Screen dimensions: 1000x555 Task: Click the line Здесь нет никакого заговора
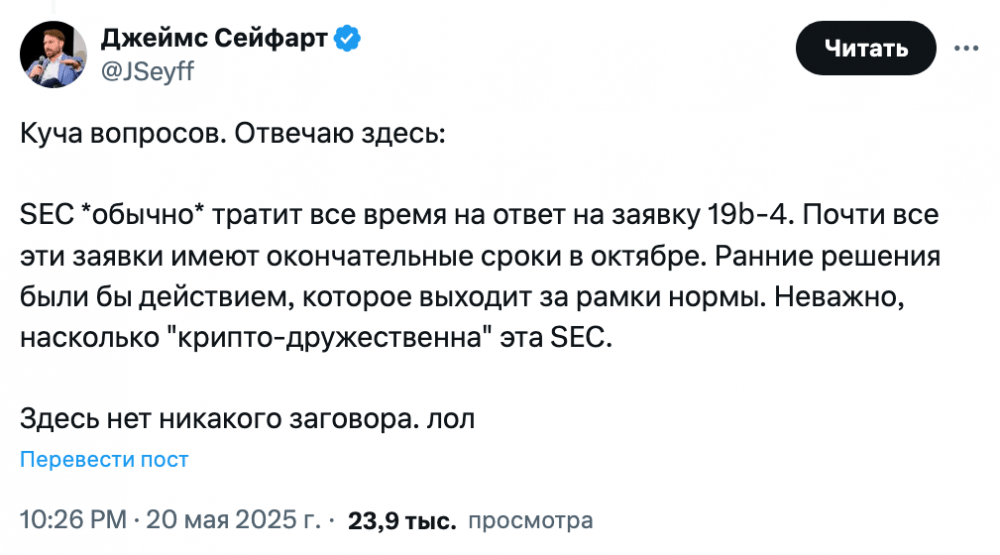point(247,419)
